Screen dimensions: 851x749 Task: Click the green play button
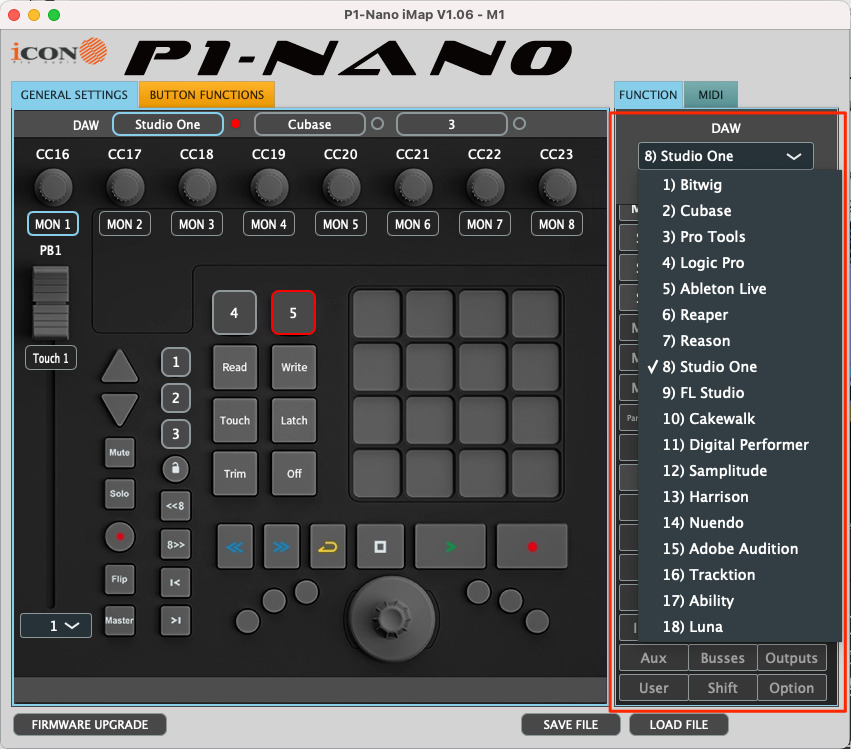[450, 547]
